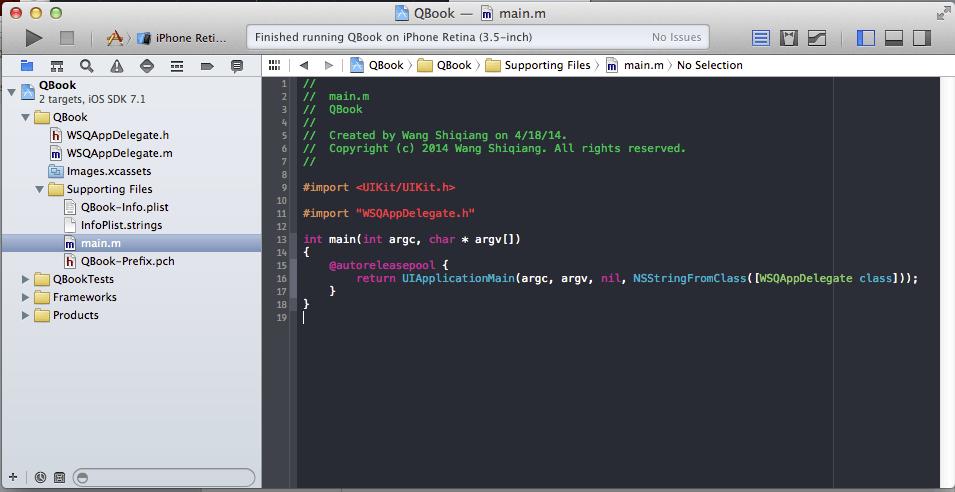Image resolution: width=955 pixels, height=492 pixels.
Task: Add a new file with plus button
Action: tap(13, 477)
